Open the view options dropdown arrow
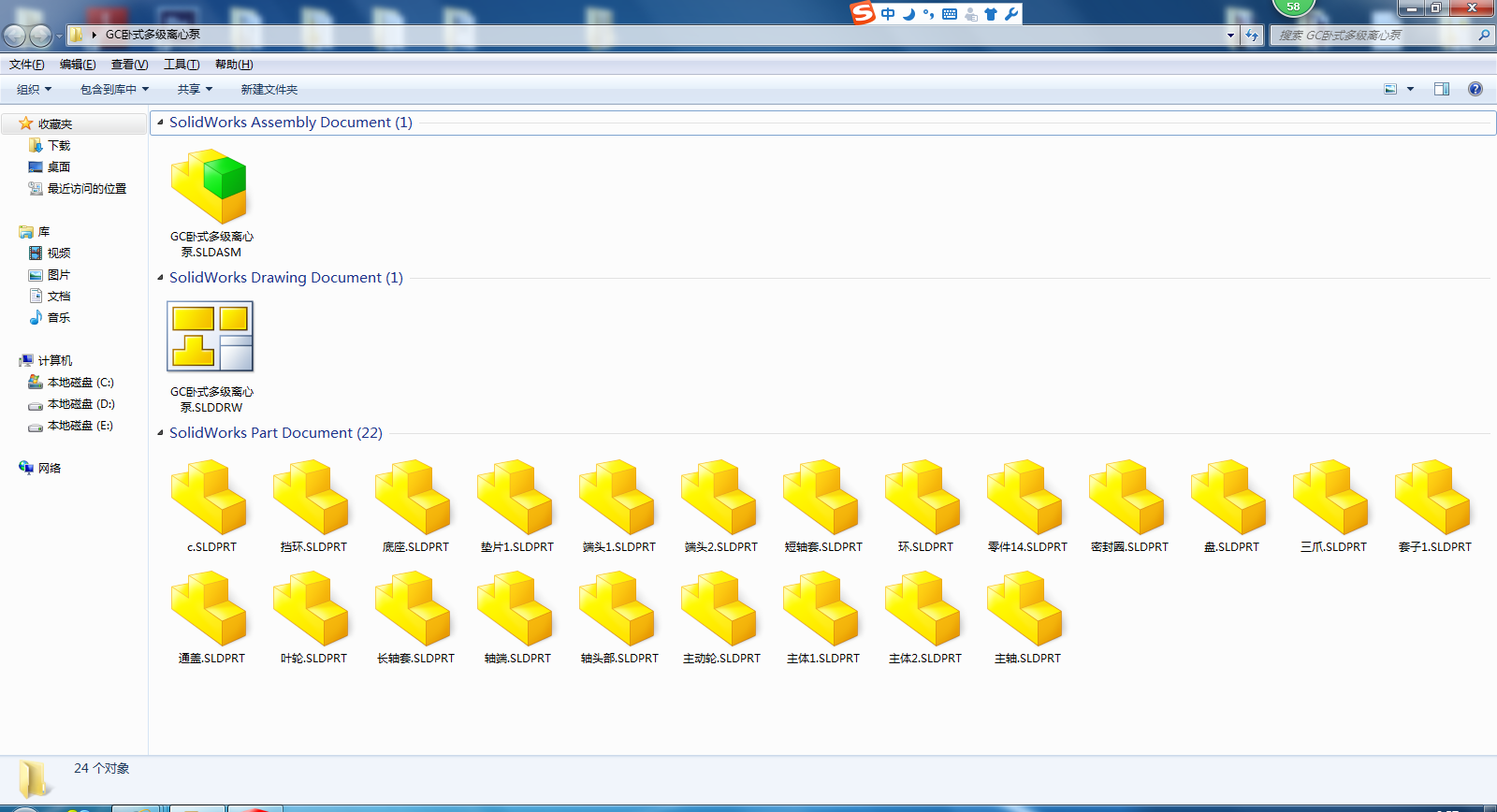 [x=1410, y=89]
